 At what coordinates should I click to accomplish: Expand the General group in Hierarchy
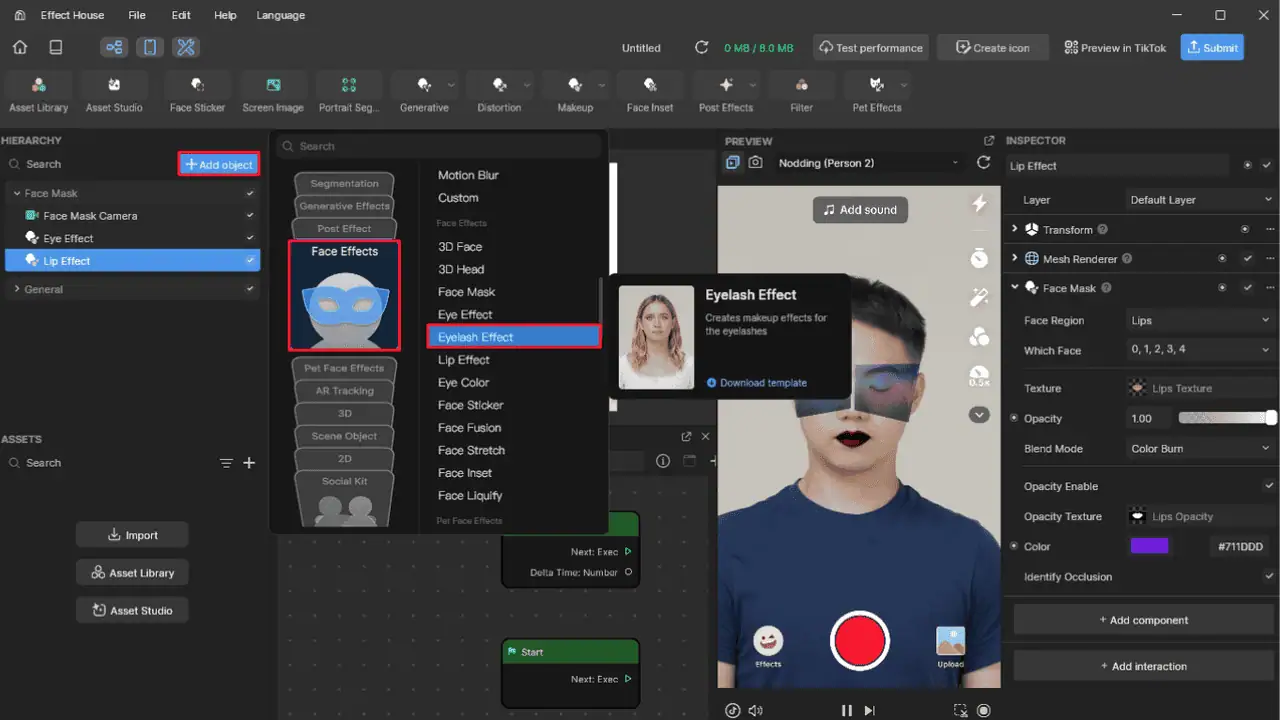(x=16, y=289)
